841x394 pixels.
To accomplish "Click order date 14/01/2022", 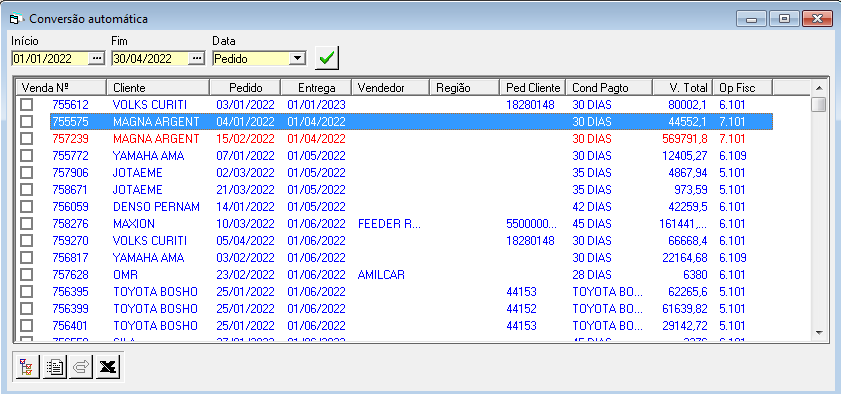I will pos(245,207).
